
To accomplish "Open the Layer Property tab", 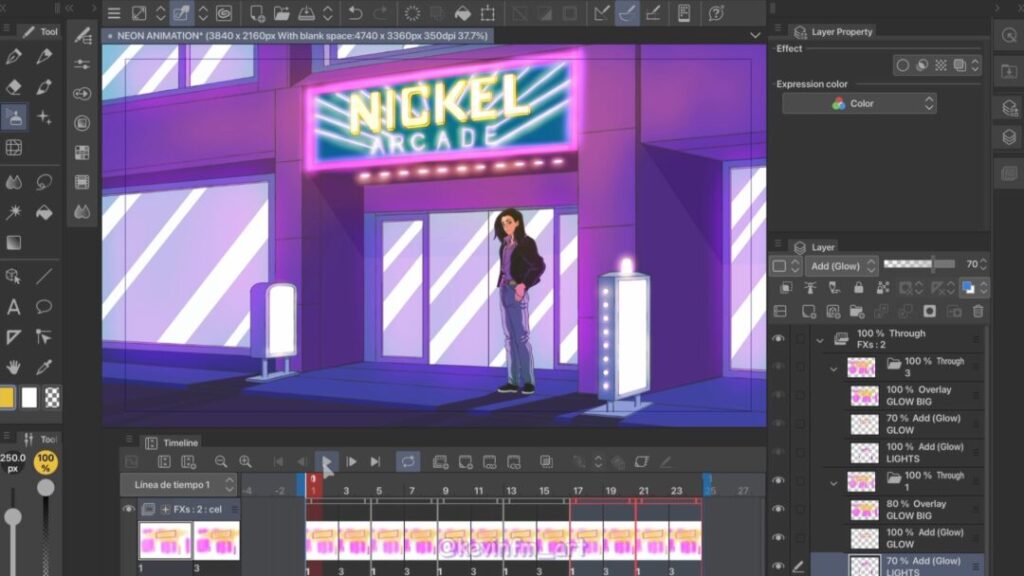I will coord(841,32).
